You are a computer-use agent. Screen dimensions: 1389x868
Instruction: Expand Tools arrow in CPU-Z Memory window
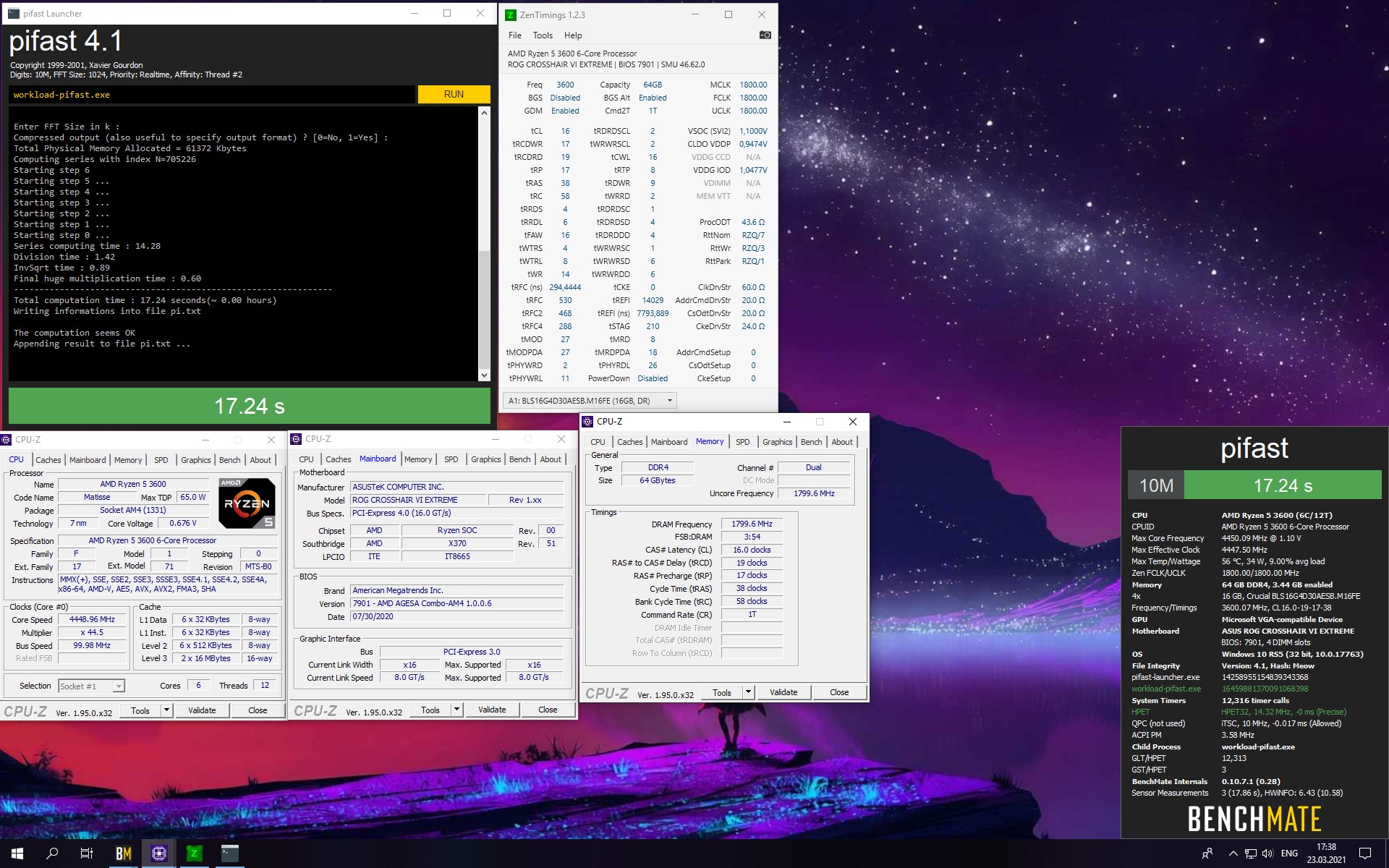tap(748, 692)
